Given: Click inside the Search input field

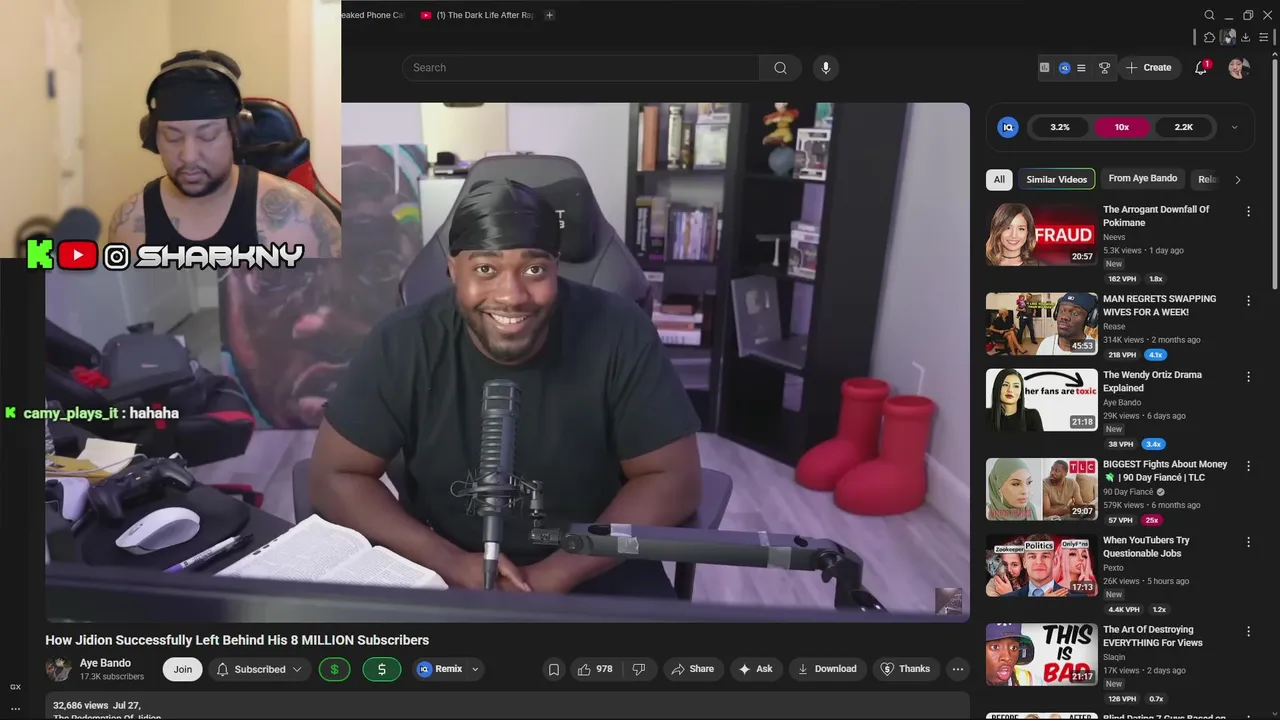Looking at the screenshot, I should [581, 68].
